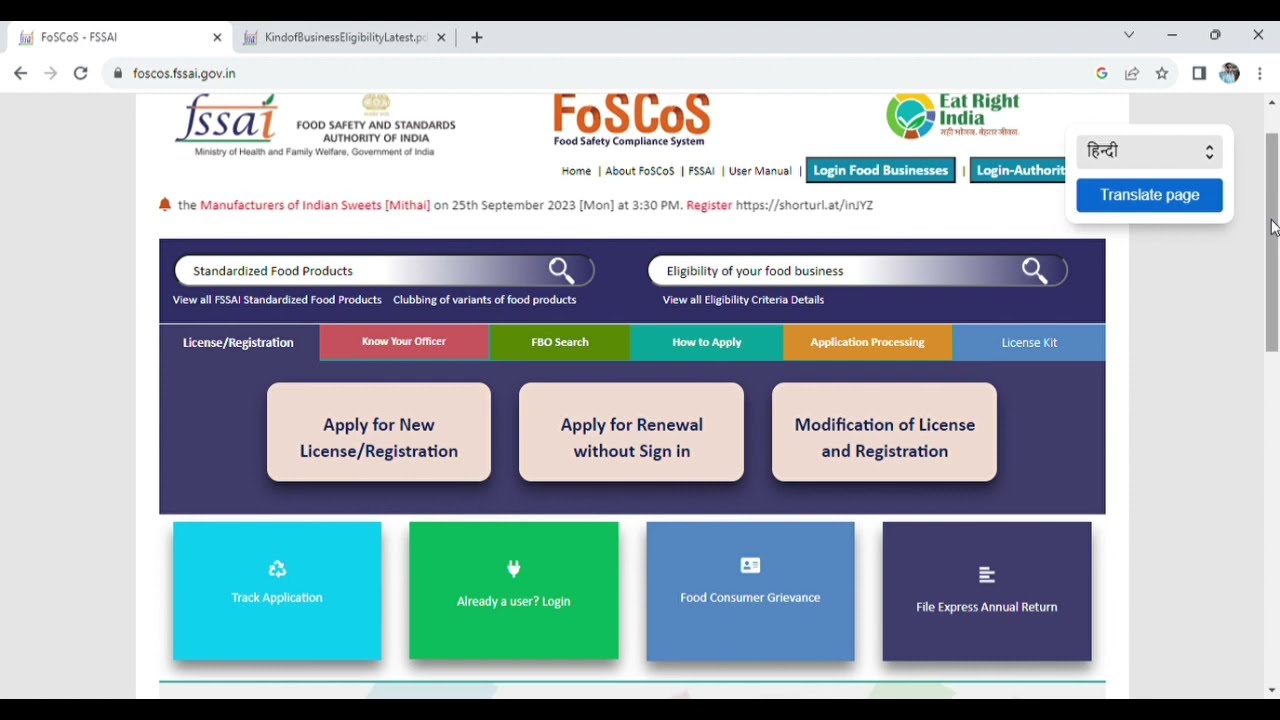Click Apply for Renewal without Sign in

pyautogui.click(x=632, y=432)
